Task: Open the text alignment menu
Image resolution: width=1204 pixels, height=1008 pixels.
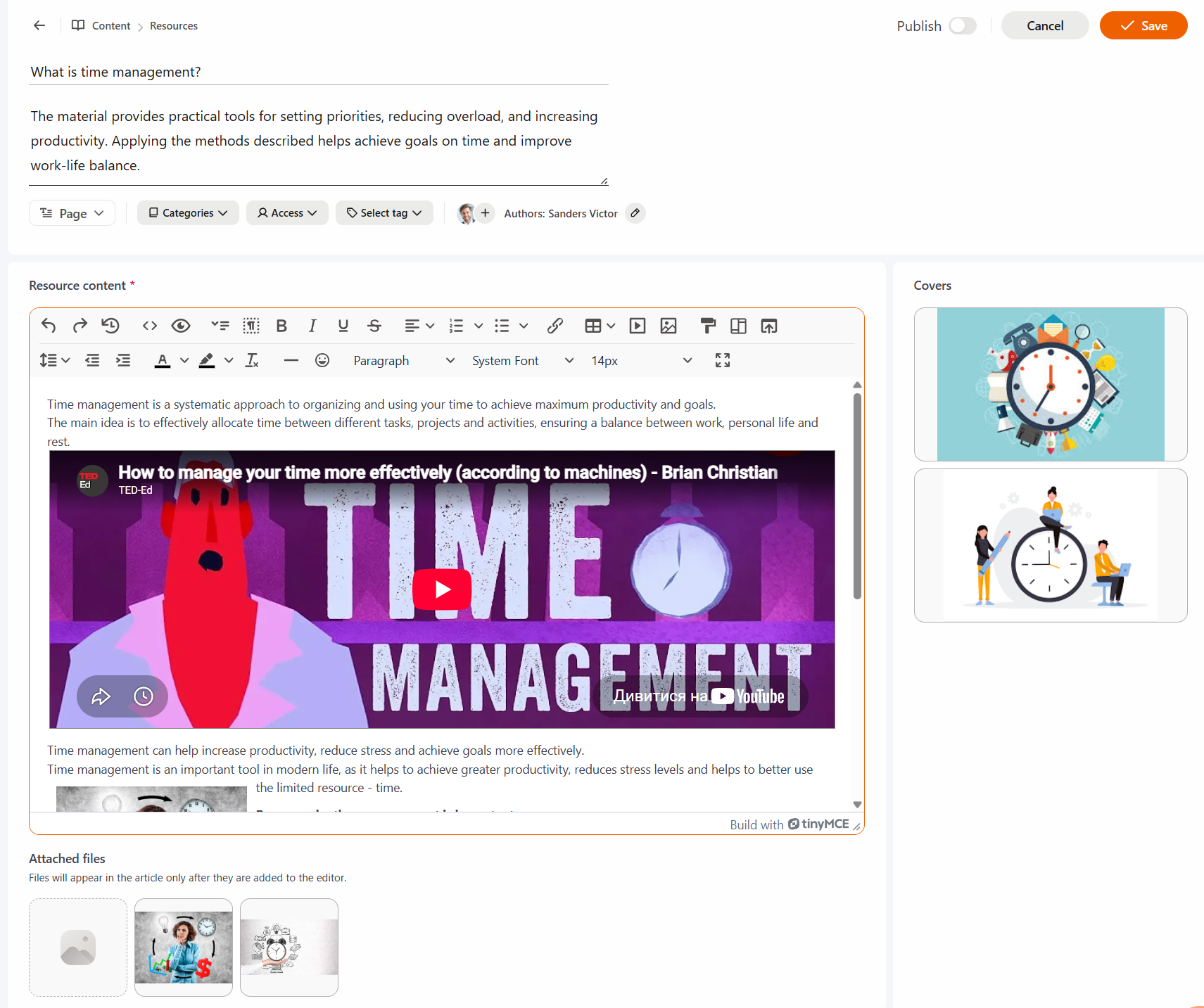Action: [419, 326]
